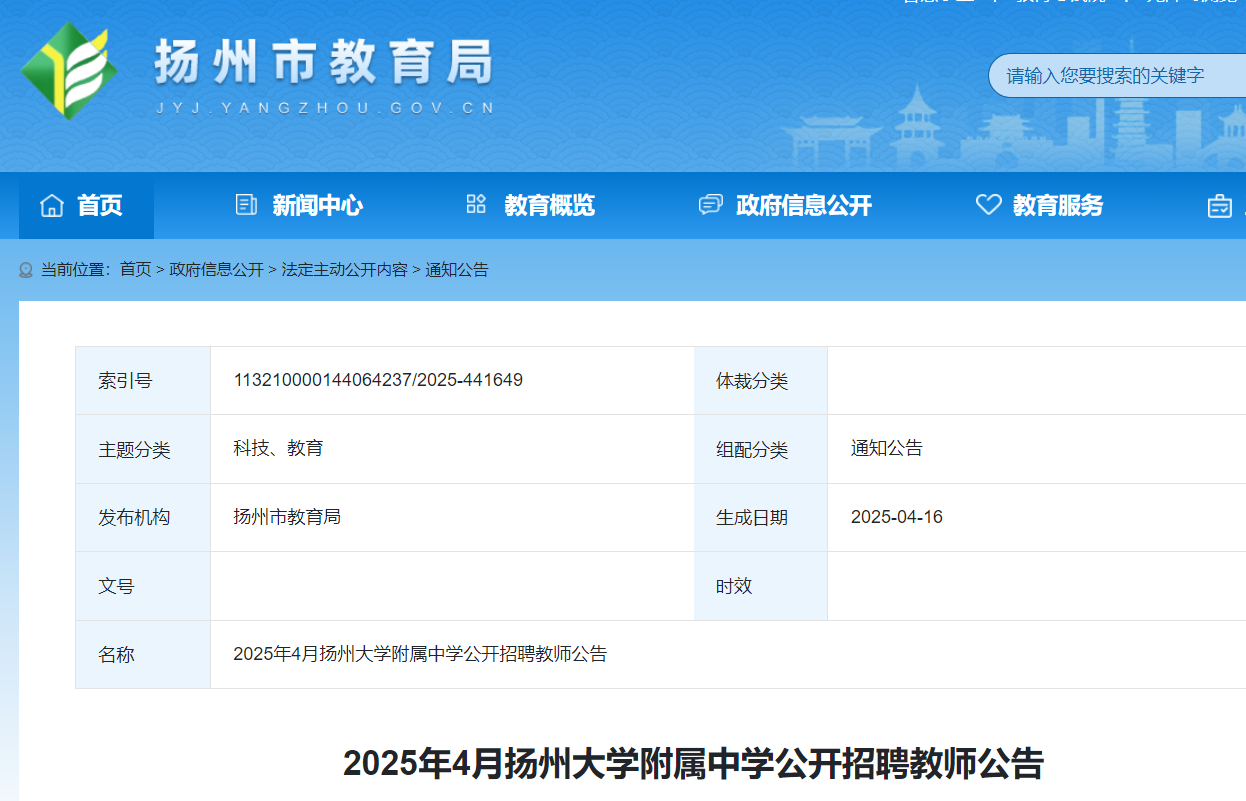
Task: Go to 政府信息公开 in the breadcrumb
Action: [x=216, y=270]
